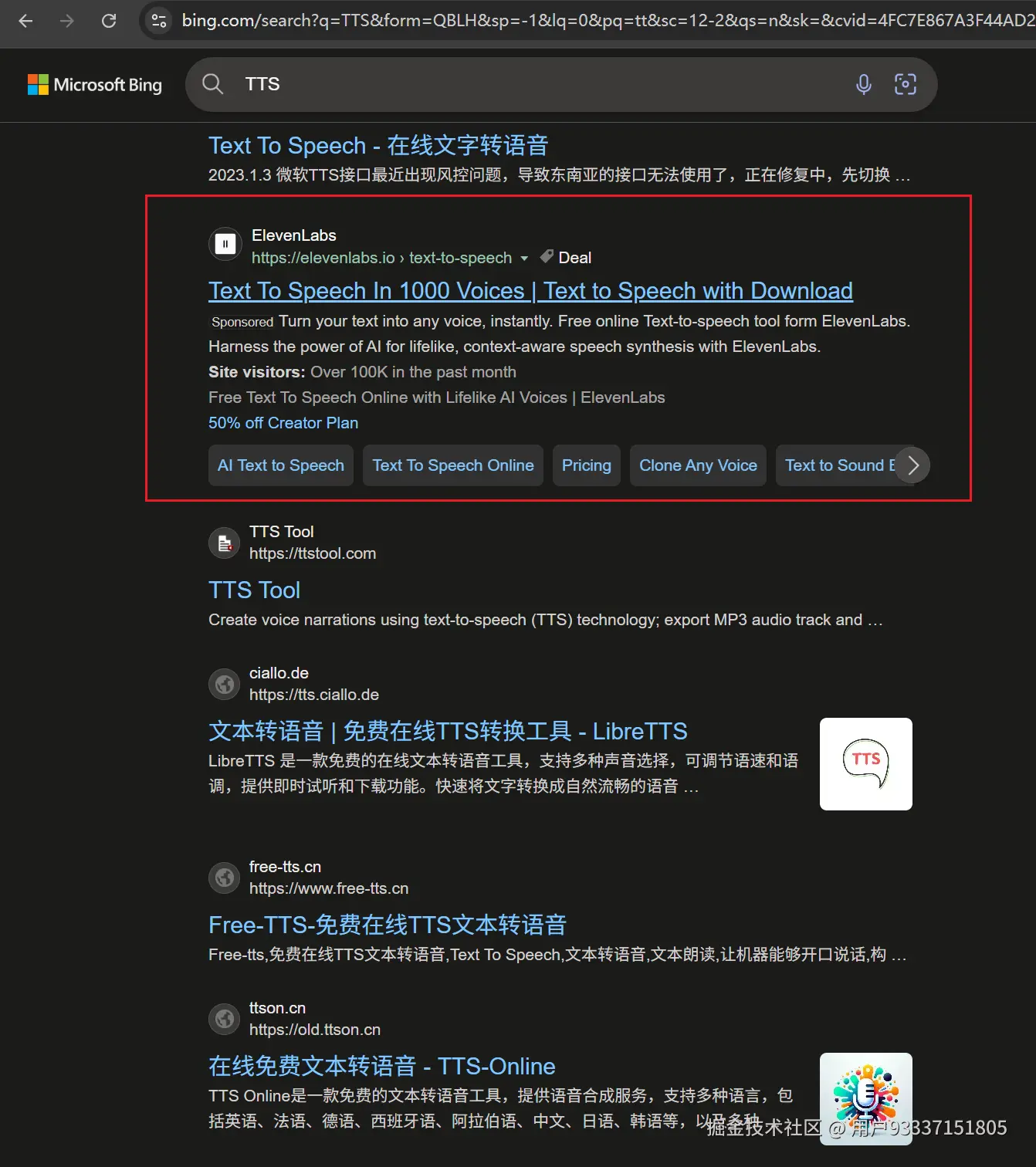Screen dimensions: 1036x1167
Task: Click the ciallo.de globe favicon
Action: (225, 684)
